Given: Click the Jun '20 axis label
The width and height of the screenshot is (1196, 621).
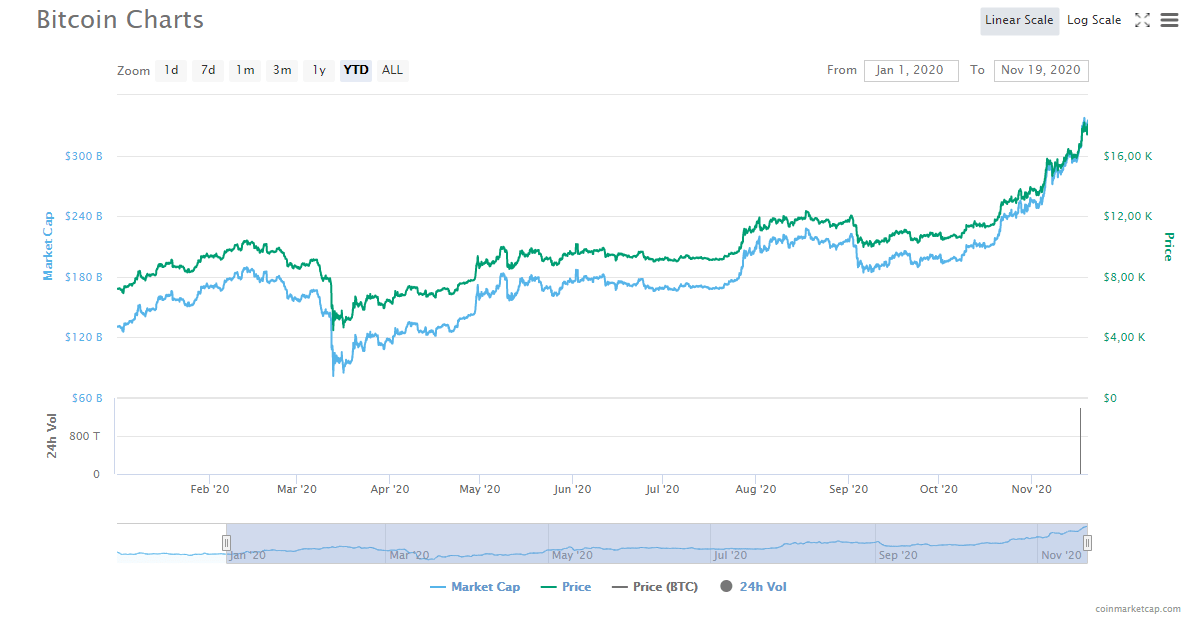Looking at the screenshot, I should (x=572, y=489).
